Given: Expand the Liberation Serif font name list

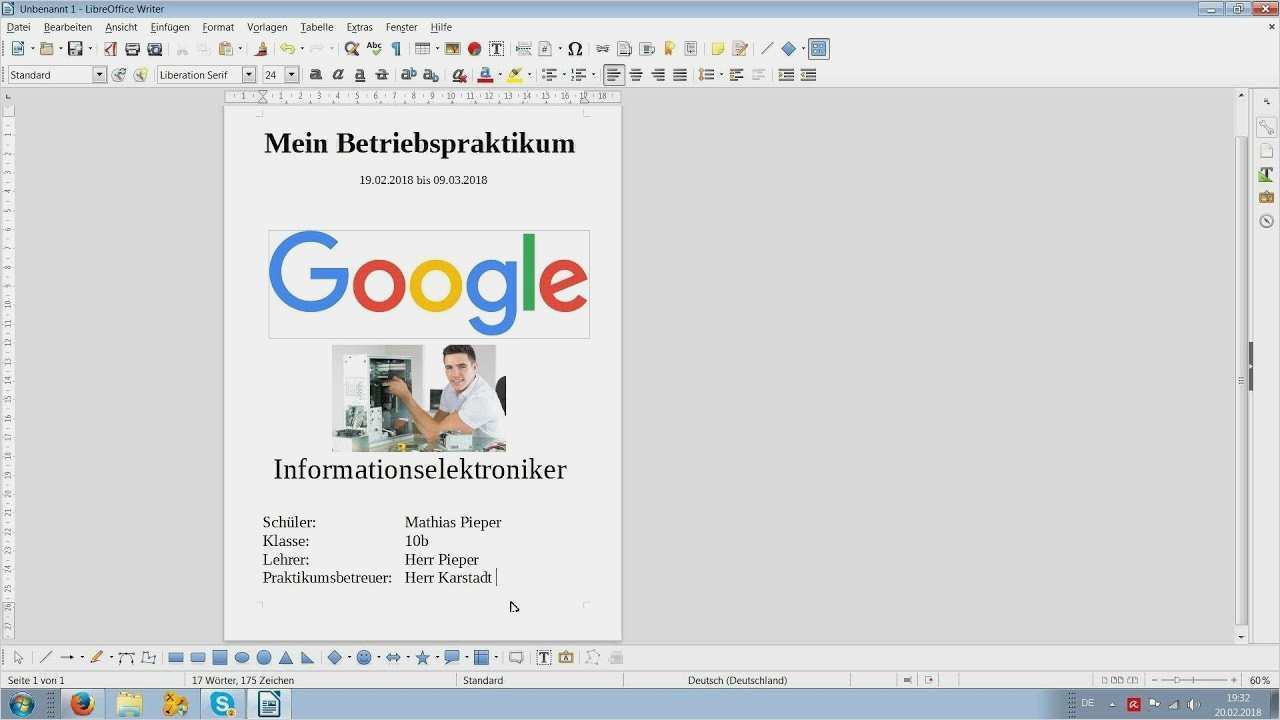Looking at the screenshot, I should click(x=248, y=75).
